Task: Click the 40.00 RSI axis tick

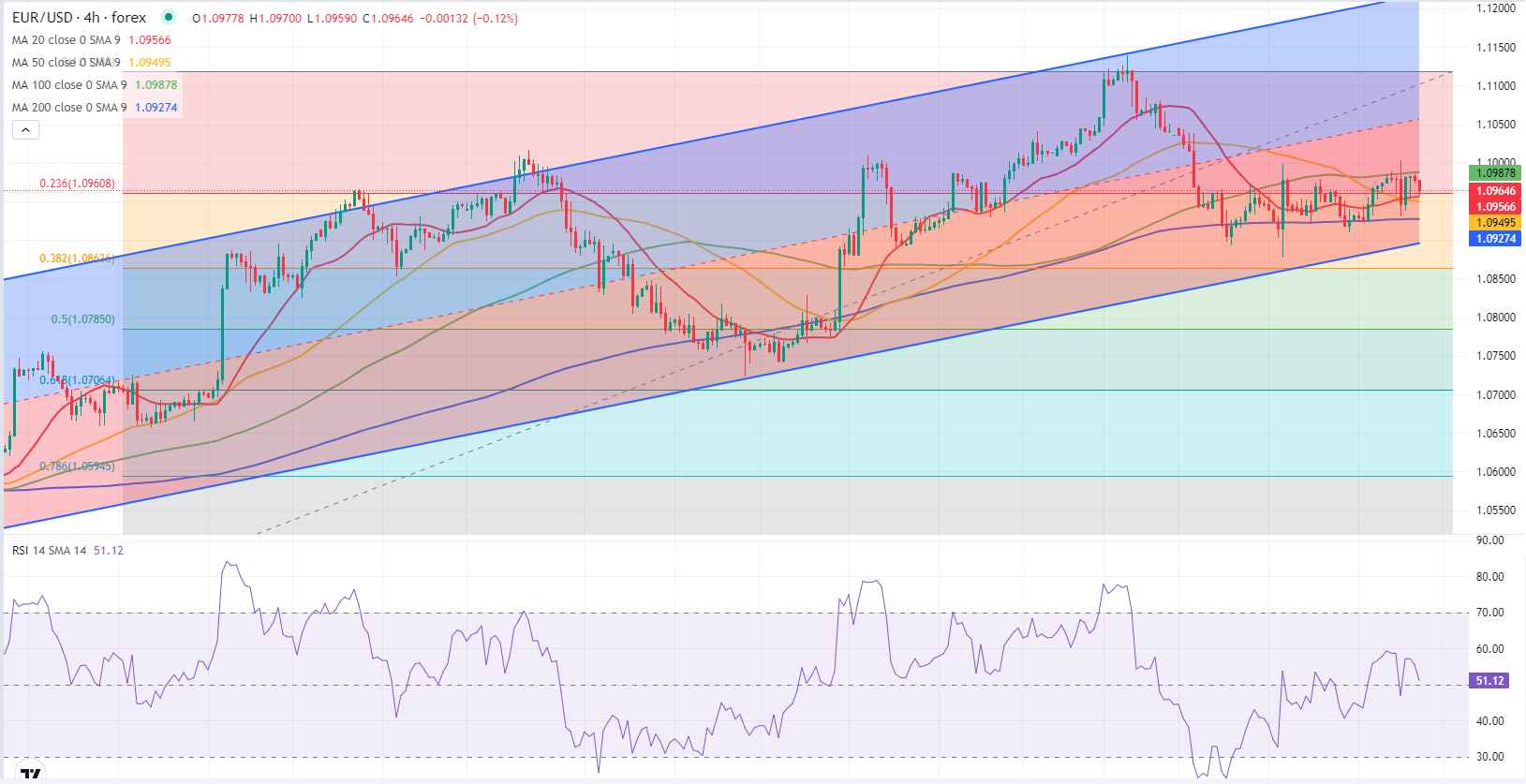Action: (x=1489, y=721)
